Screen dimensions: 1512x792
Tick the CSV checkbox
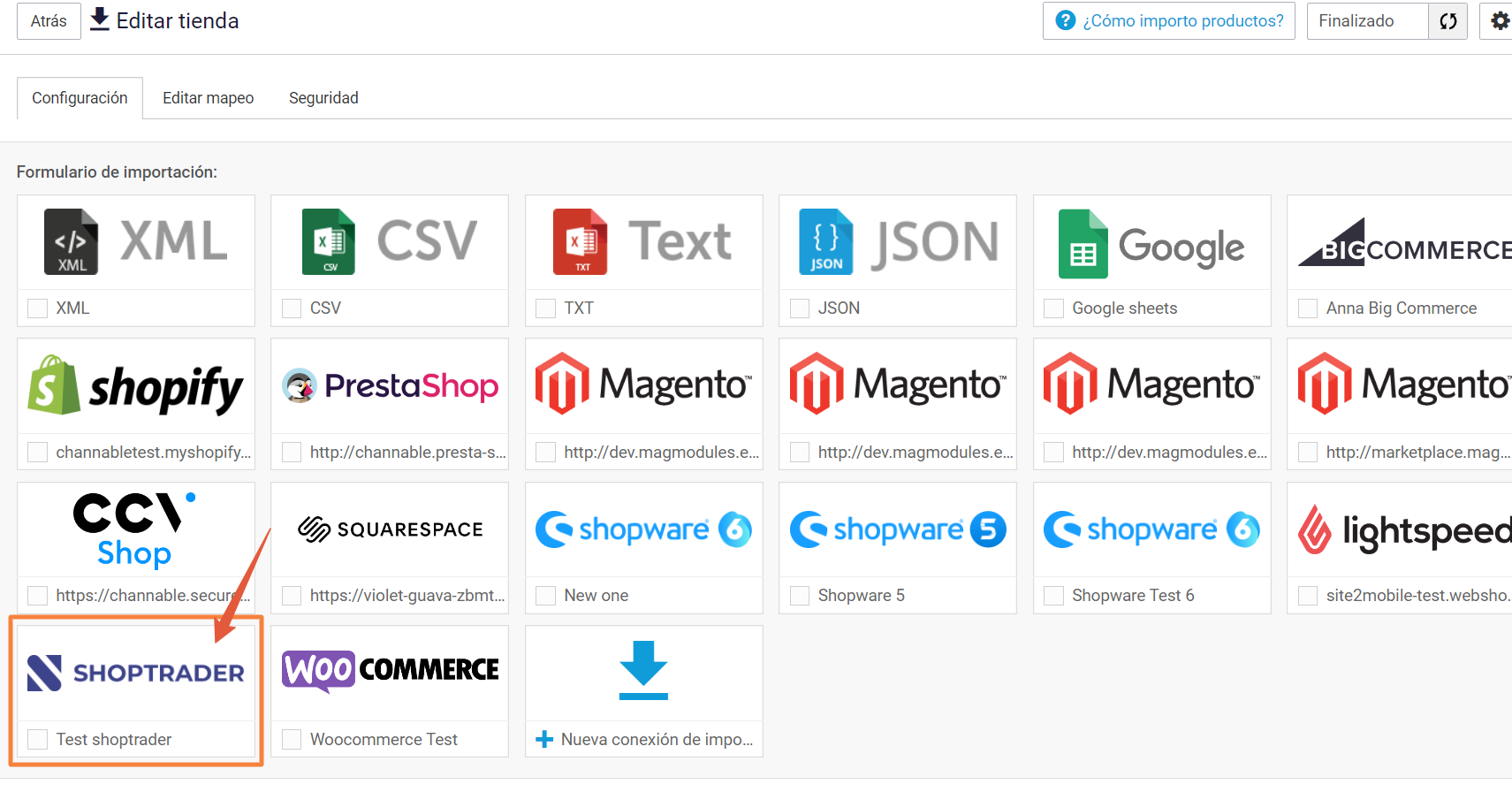(292, 308)
